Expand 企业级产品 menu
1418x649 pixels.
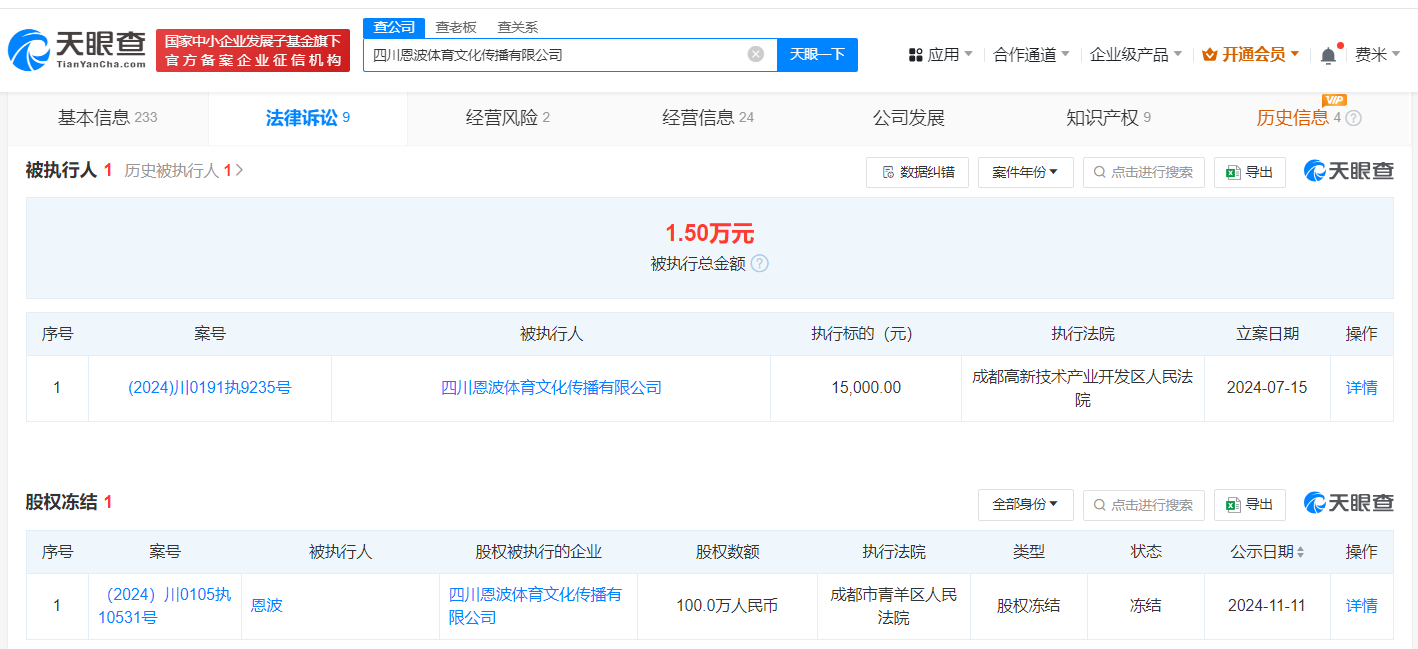click(x=1136, y=55)
